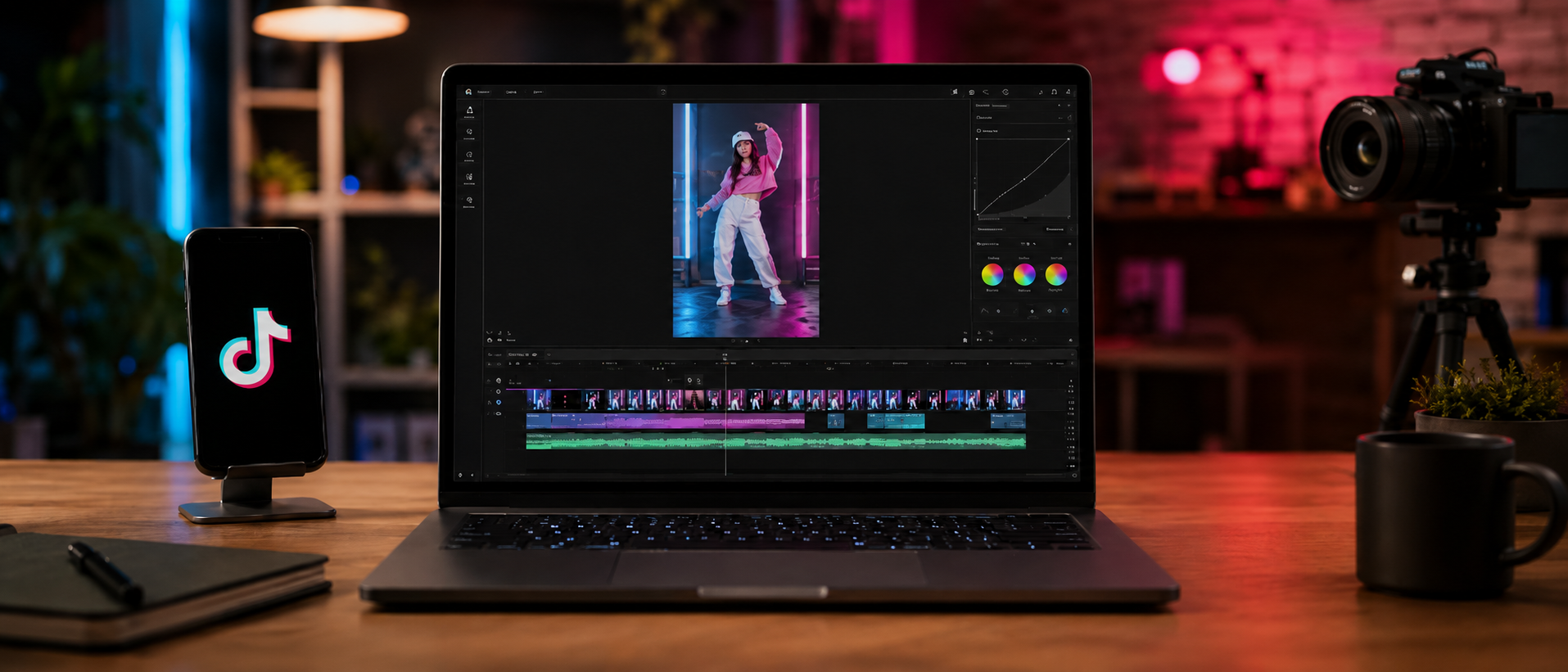Click the middle color wheel
The height and width of the screenshot is (672, 1568).
pos(1024,274)
